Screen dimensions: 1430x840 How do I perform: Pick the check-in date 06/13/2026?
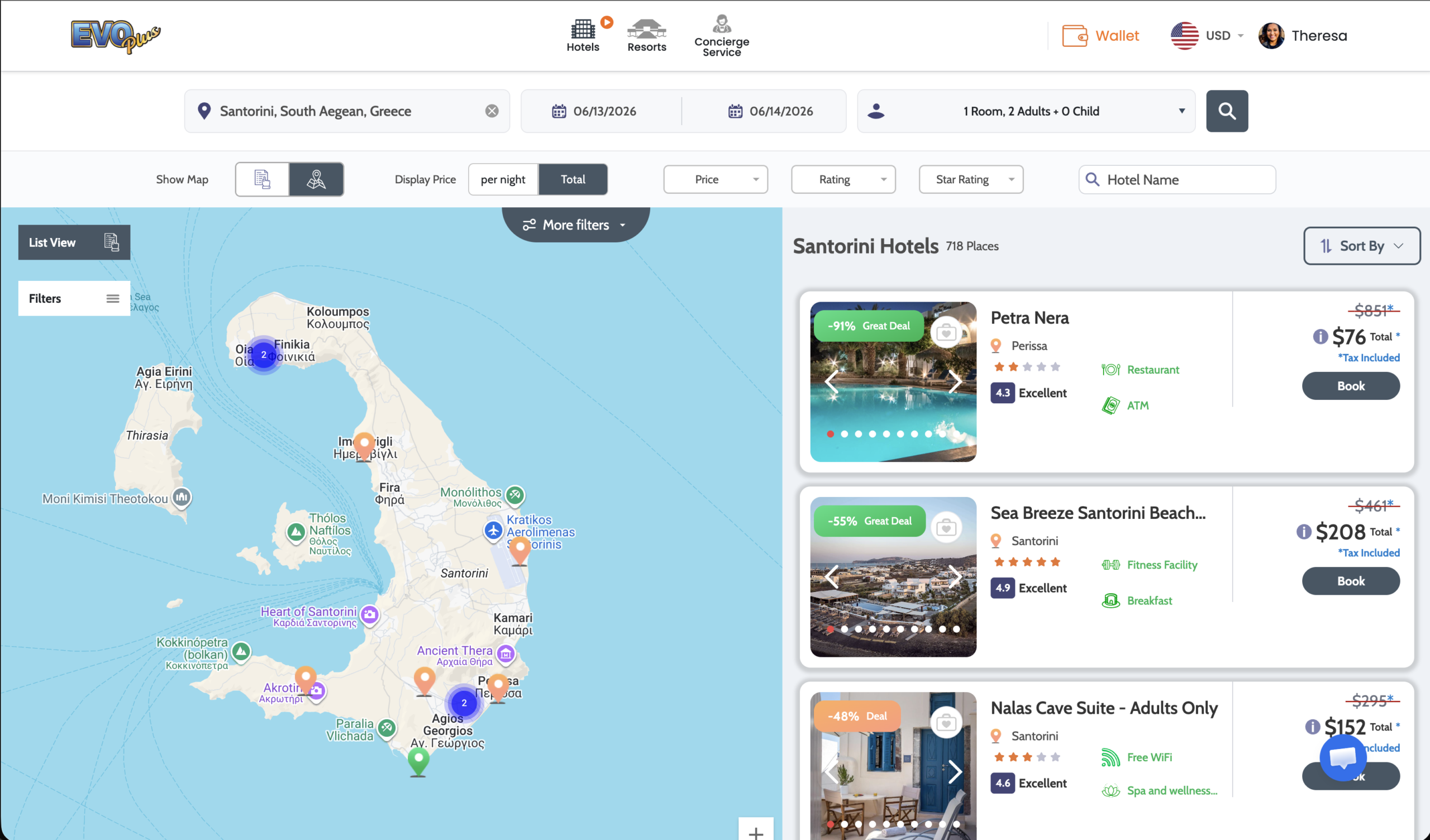594,111
